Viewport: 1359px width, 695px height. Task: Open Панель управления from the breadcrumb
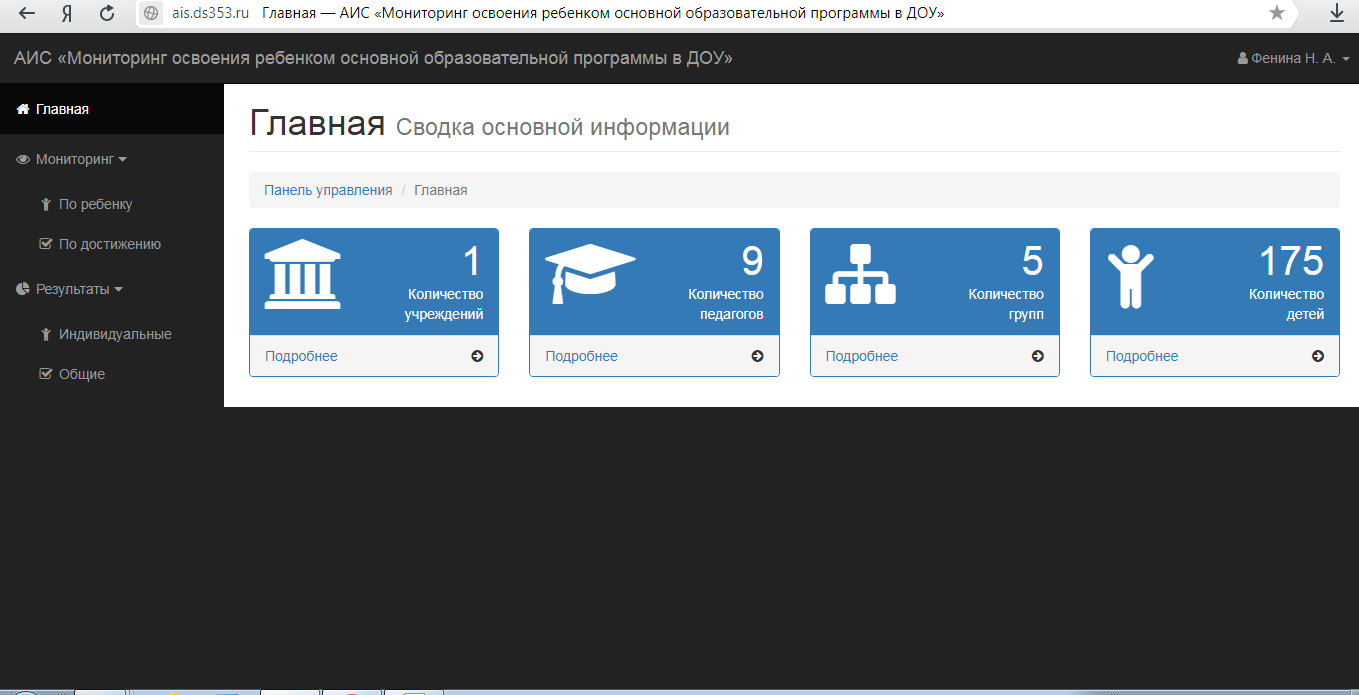326,190
